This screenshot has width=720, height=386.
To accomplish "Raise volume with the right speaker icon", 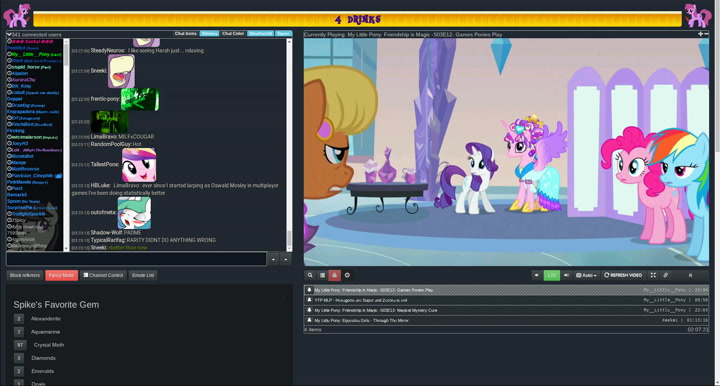I will click(566, 275).
